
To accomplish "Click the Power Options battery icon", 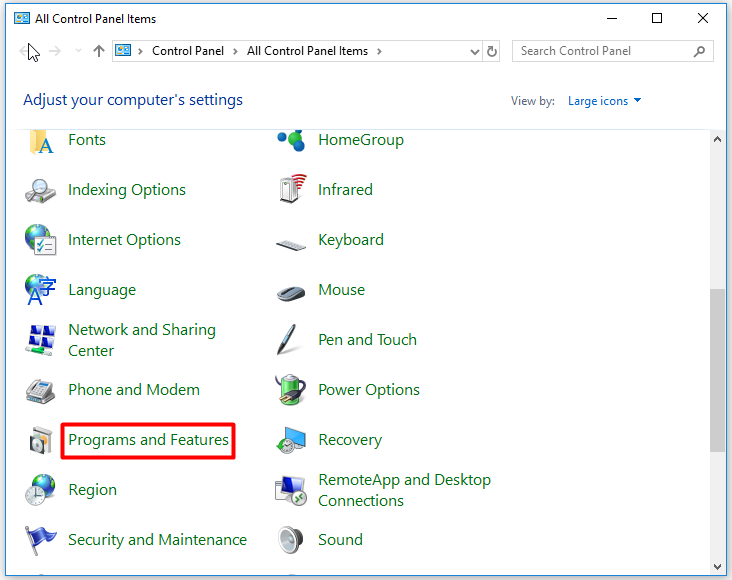I will coord(290,389).
